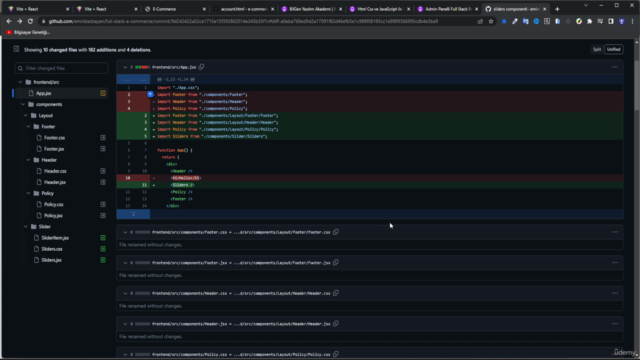
Task: Collapse the Footer.css renamed file section
Action: (x=125, y=232)
